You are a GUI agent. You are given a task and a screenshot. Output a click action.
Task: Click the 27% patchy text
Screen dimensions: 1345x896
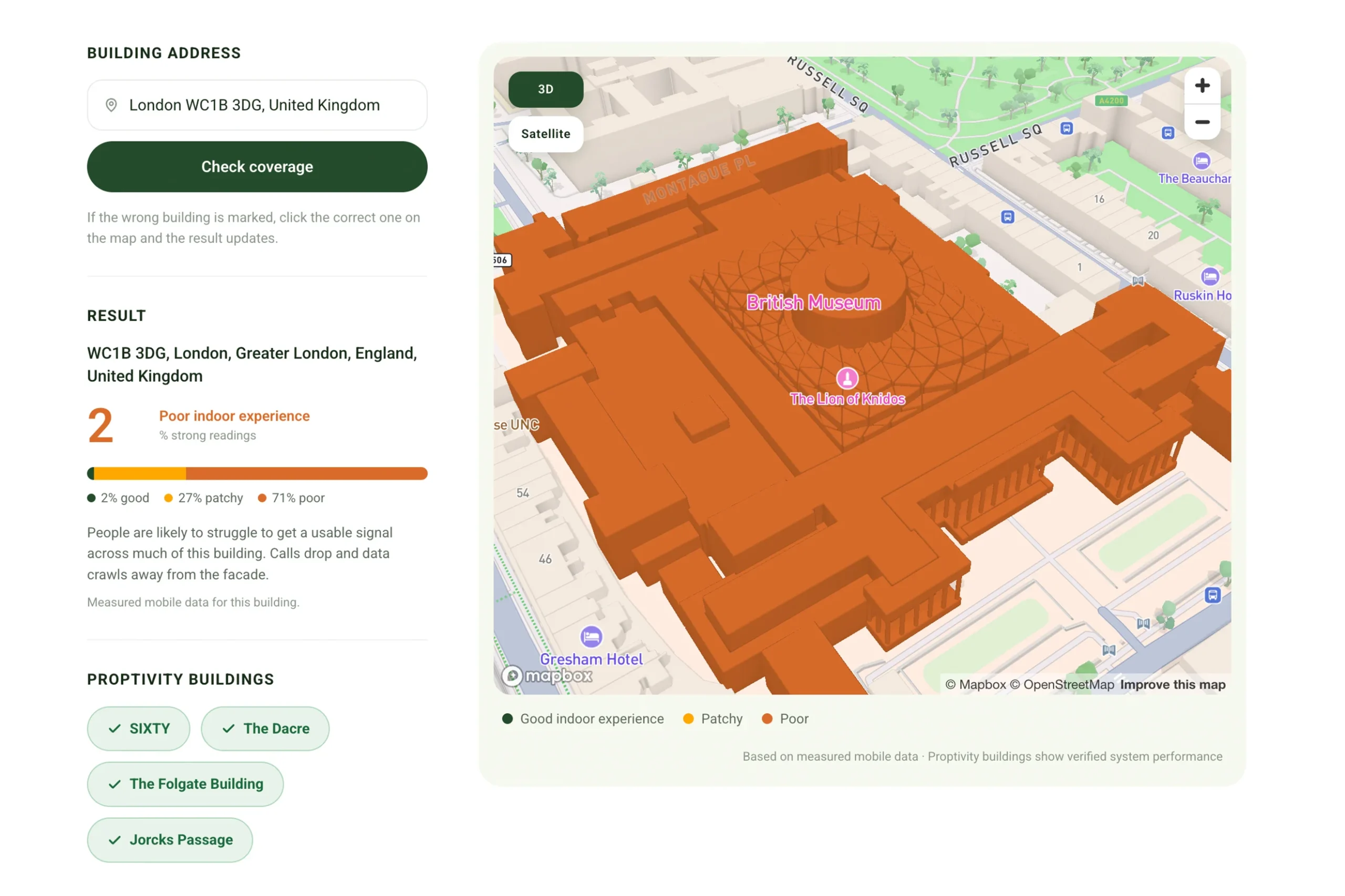click(x=210, y=498)
